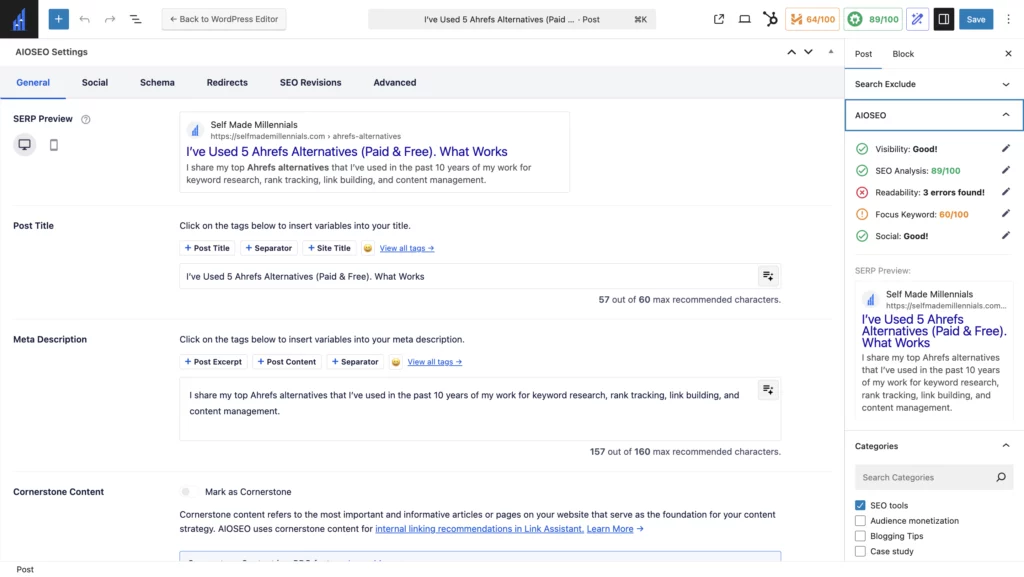1024x577 pixels.
Task: Open the Document Overview list icon
Action: (x=136, y=18)
